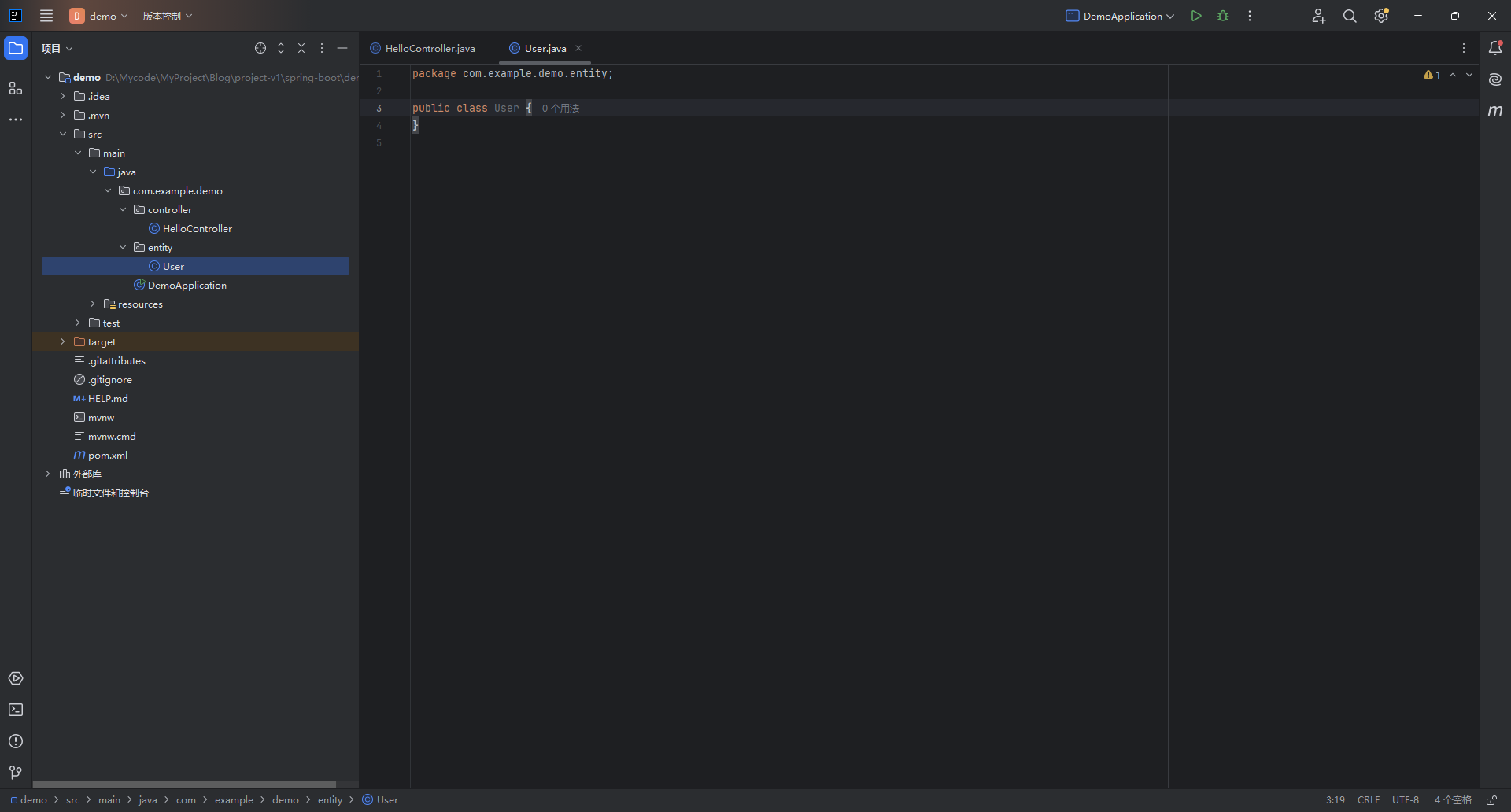Run DemoApplication with the green play icon
This screenshot has width=1511, height=812.
click(1195, 16)
